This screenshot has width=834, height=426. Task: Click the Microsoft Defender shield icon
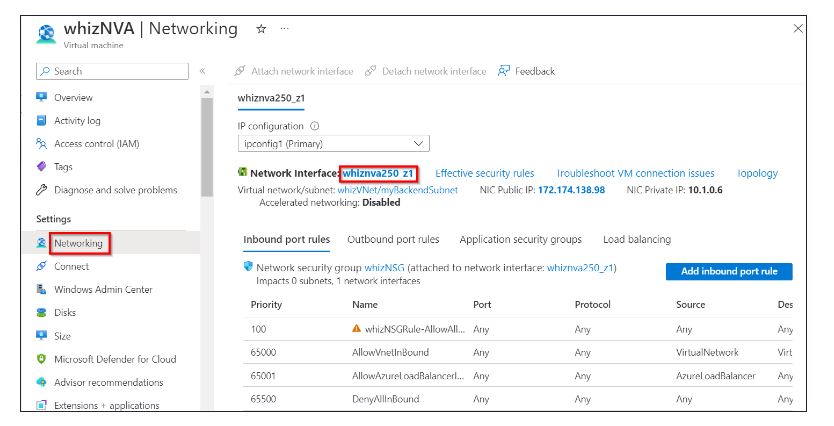(x=41, y=359)
